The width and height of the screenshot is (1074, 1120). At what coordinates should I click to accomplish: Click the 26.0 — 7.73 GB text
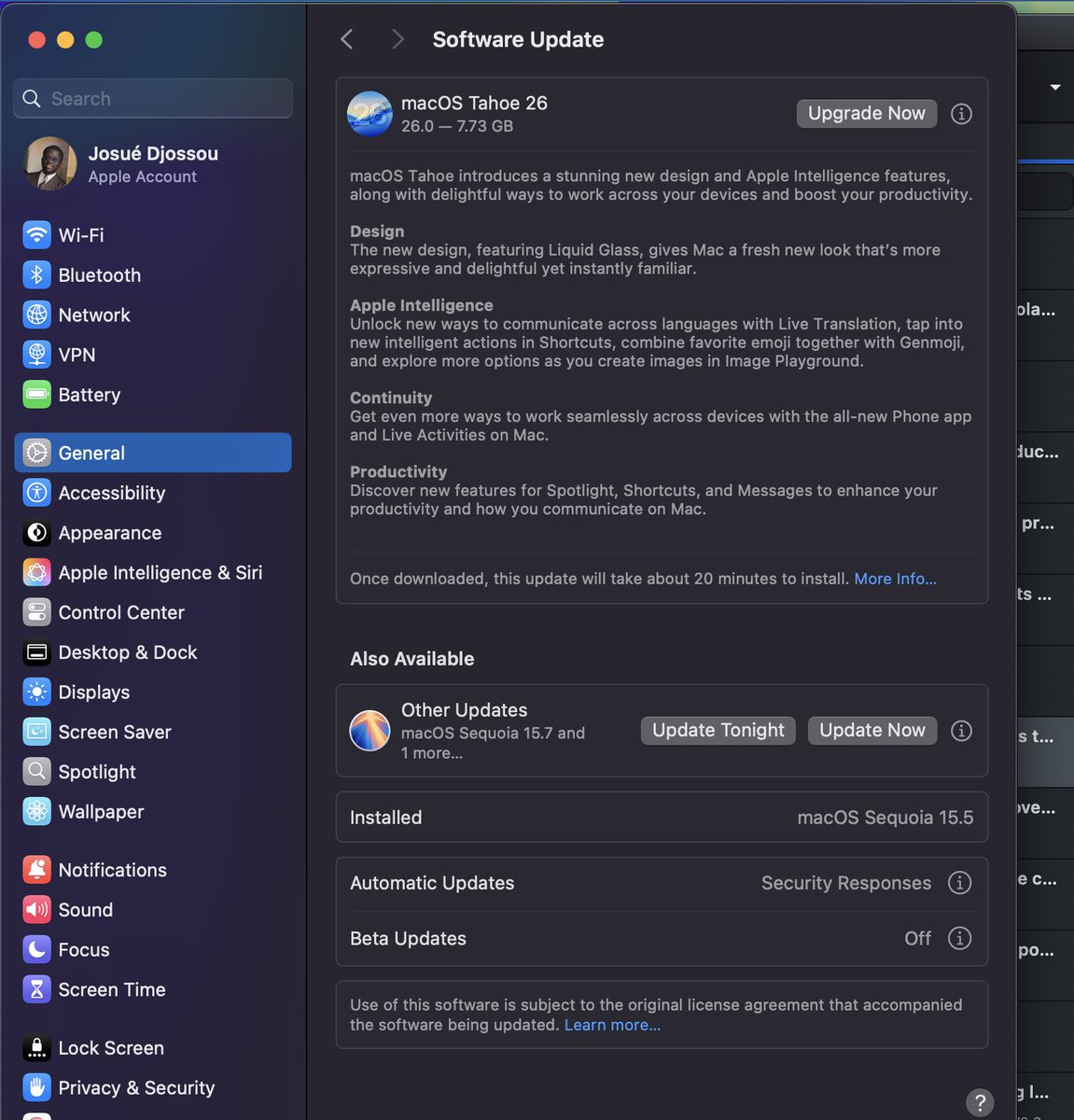tap(457, 126)
